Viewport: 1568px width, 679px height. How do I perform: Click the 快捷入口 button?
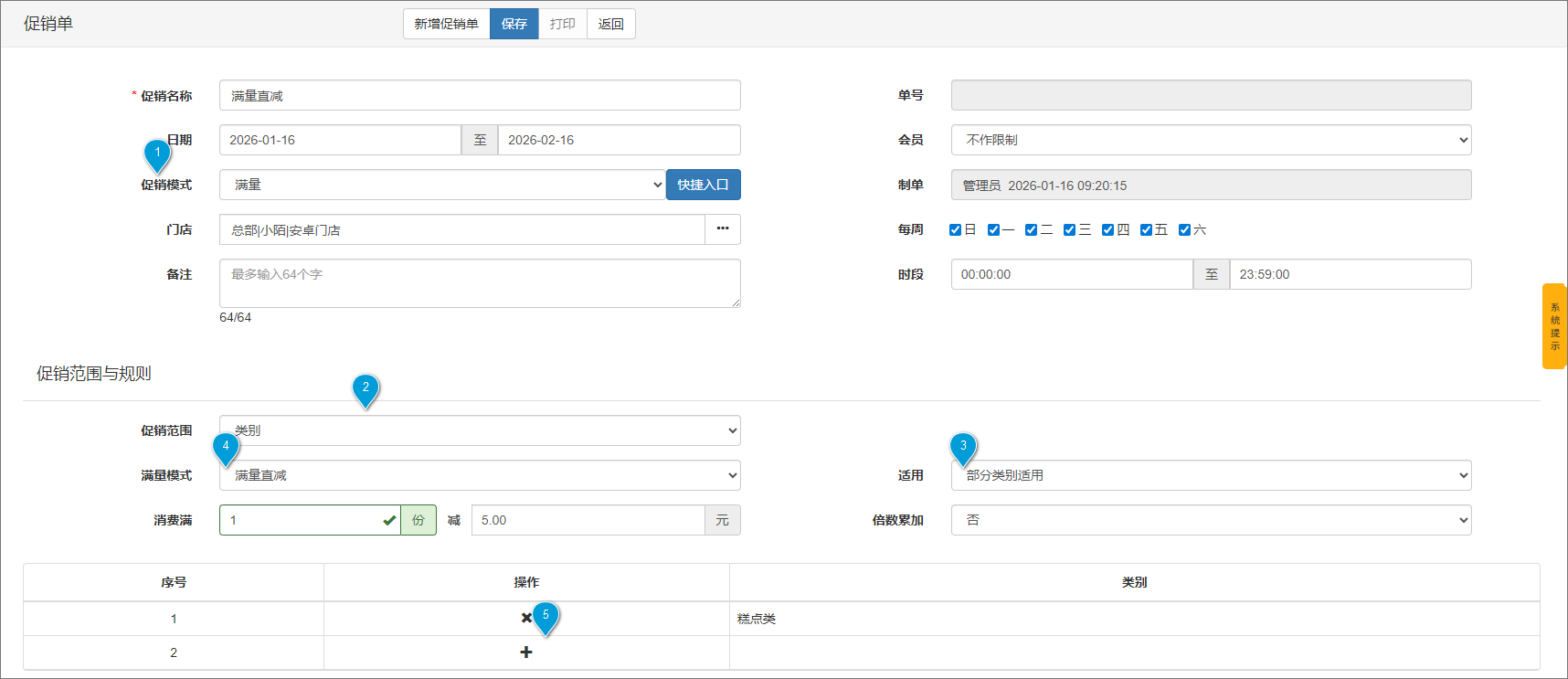[x=703, y=185]
